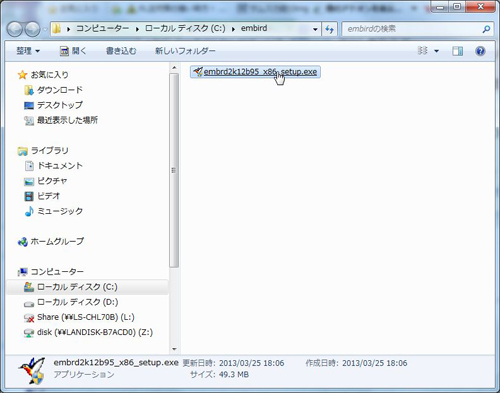The image size is (500, 393).
Task: Click the お気に入り star icon
Action: (22, 75)
